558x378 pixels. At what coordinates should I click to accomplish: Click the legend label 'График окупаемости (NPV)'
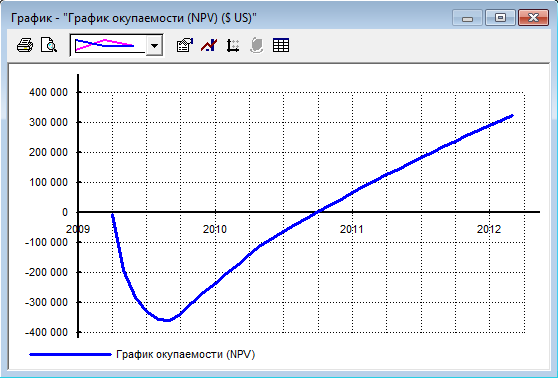[186, 355]
